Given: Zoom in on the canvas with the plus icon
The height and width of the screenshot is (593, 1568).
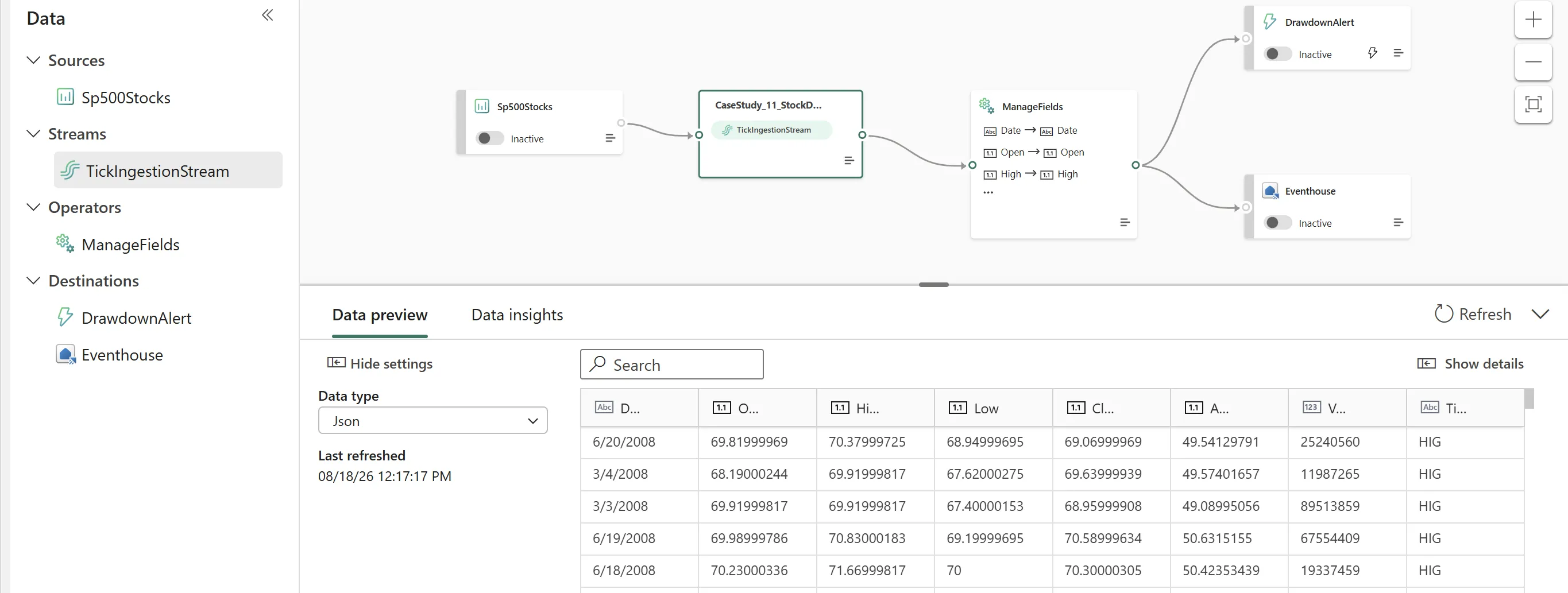Looking at the screenshot, I should coord(1533,20).
